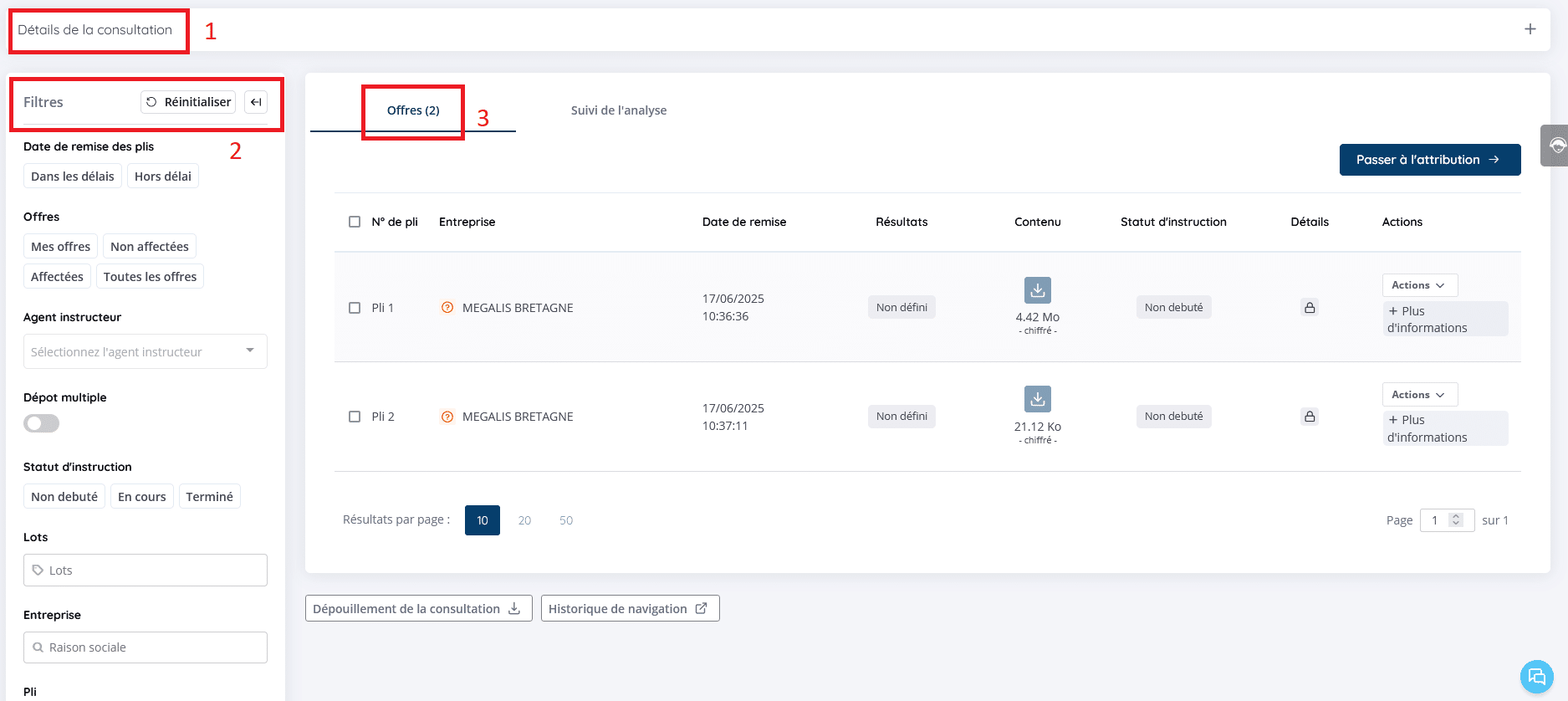The image size is (1568, 701).
Task: Open the chat bubble icon
Action: (x=1536, y=677)
